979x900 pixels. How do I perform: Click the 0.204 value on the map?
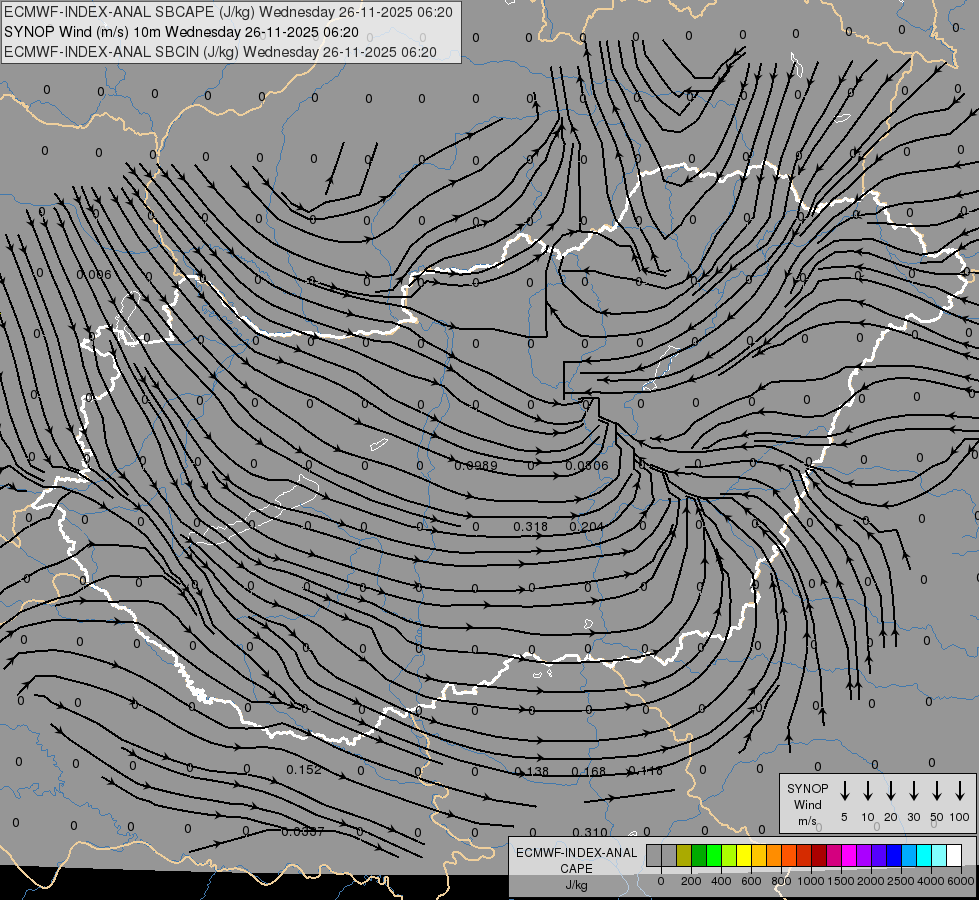(586, 527)
